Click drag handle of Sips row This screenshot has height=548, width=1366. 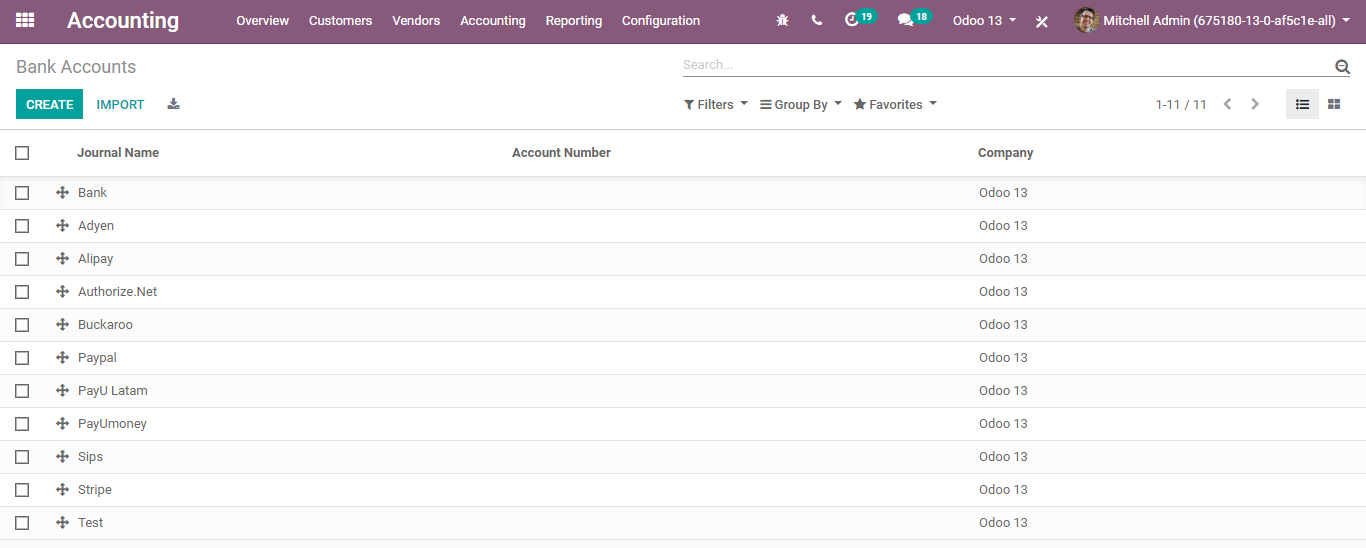(x=62, y=456)
